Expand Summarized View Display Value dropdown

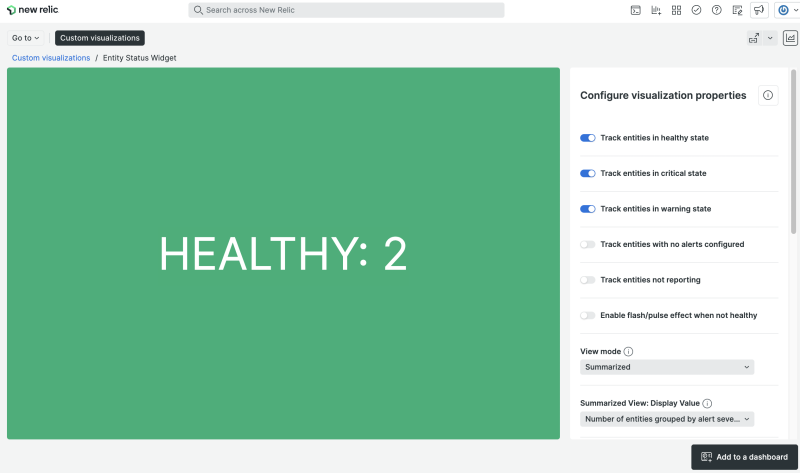(667, 419)
